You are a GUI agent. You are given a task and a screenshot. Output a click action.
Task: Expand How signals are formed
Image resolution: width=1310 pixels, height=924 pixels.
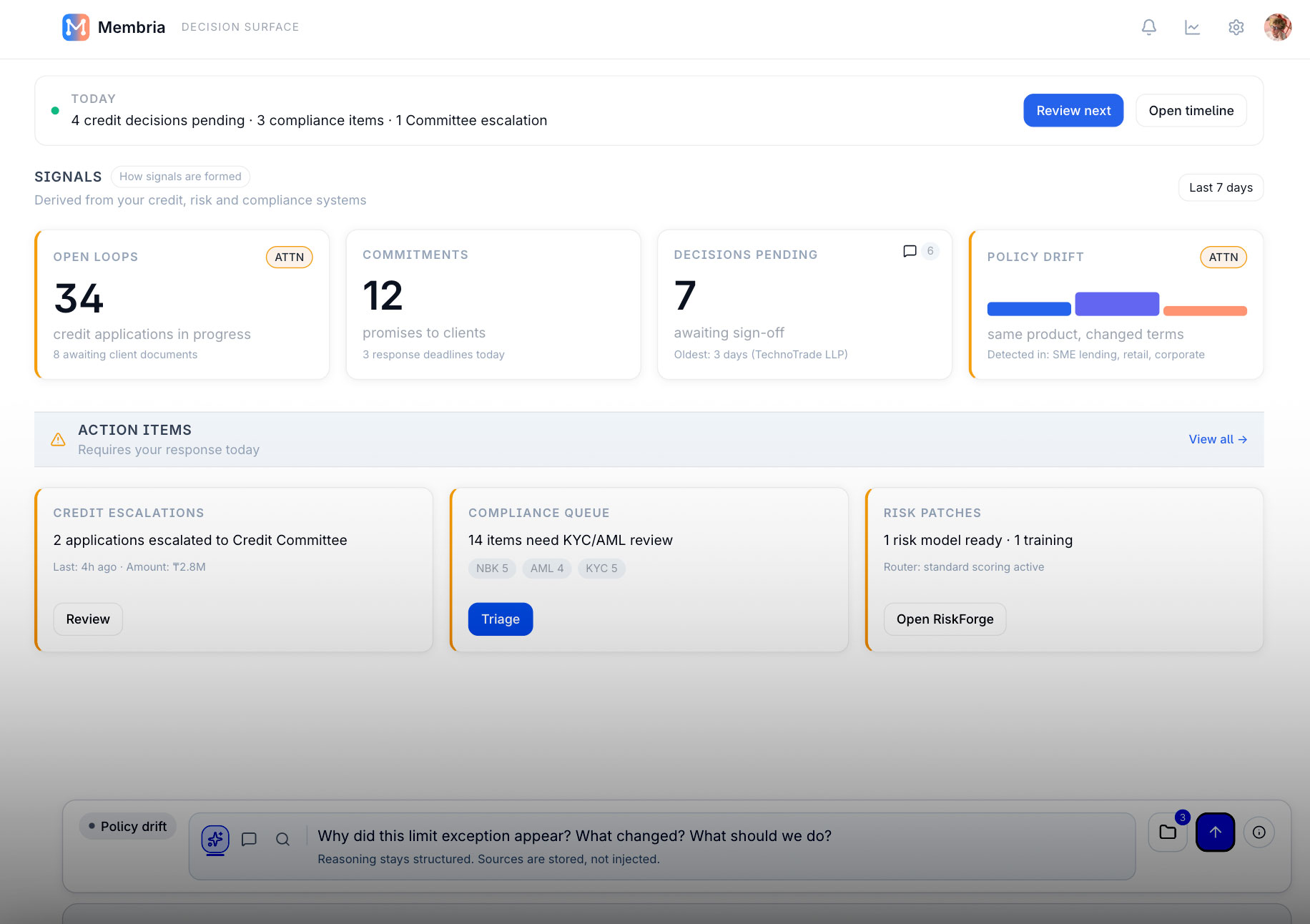180,177
